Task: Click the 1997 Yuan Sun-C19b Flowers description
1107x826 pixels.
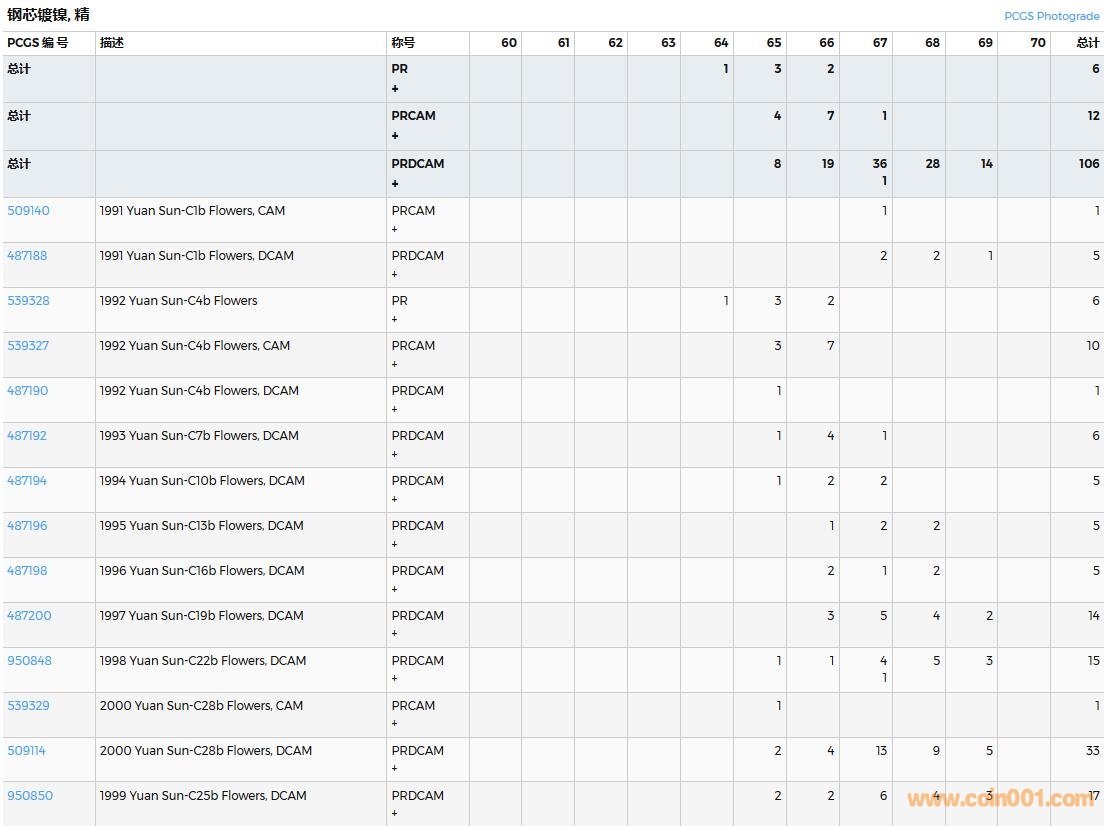Action: coord(201,616)
